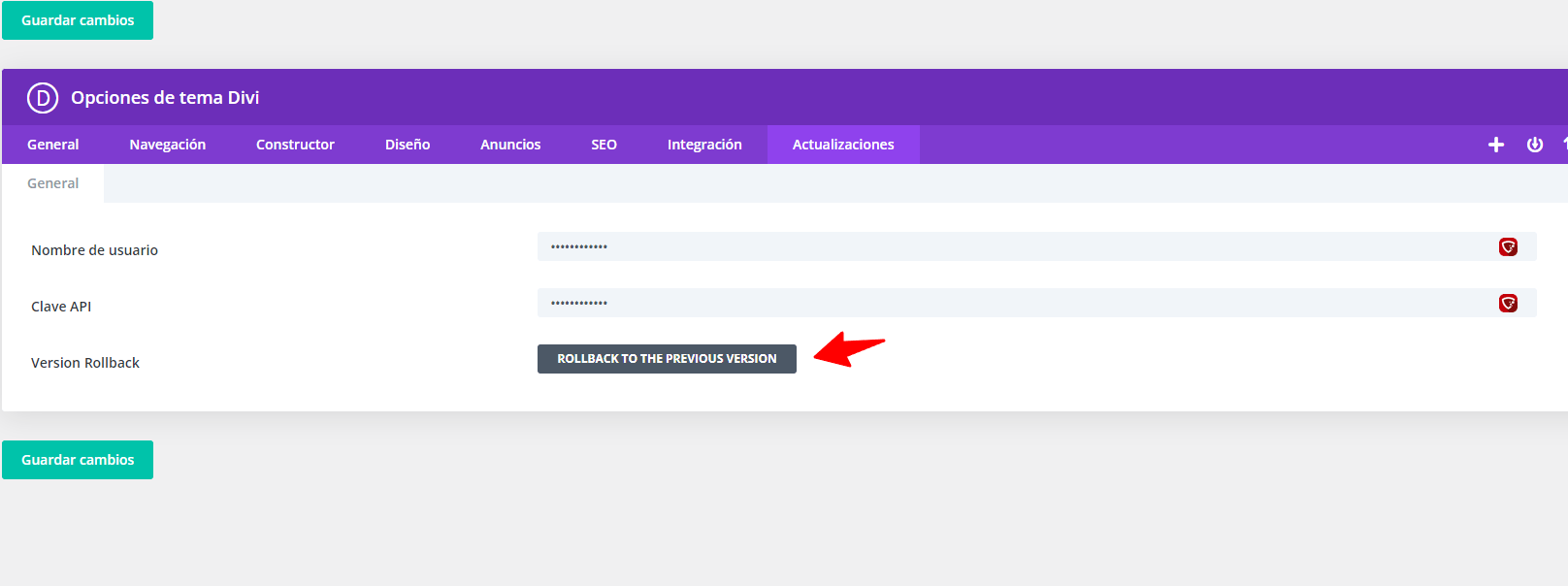Click the plus icon in the tab bar
This screenshot has height=586, width=1568.
[1496, 145]
